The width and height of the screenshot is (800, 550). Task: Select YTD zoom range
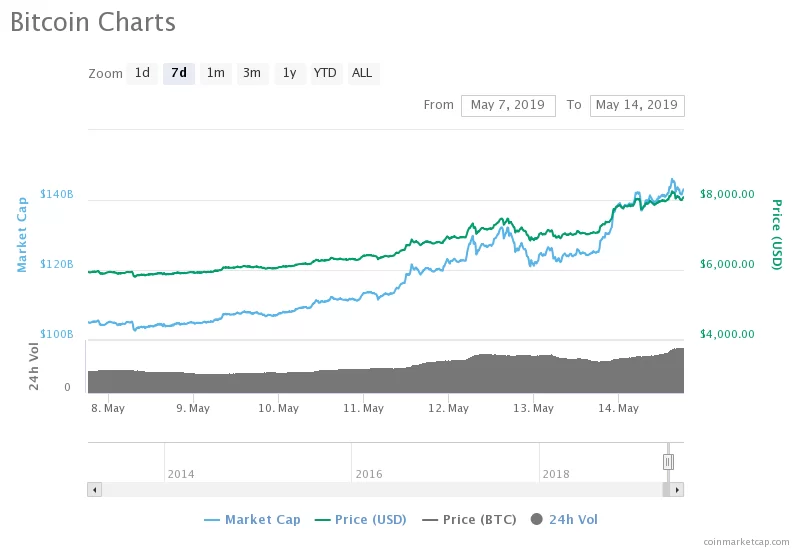[325, 73]
